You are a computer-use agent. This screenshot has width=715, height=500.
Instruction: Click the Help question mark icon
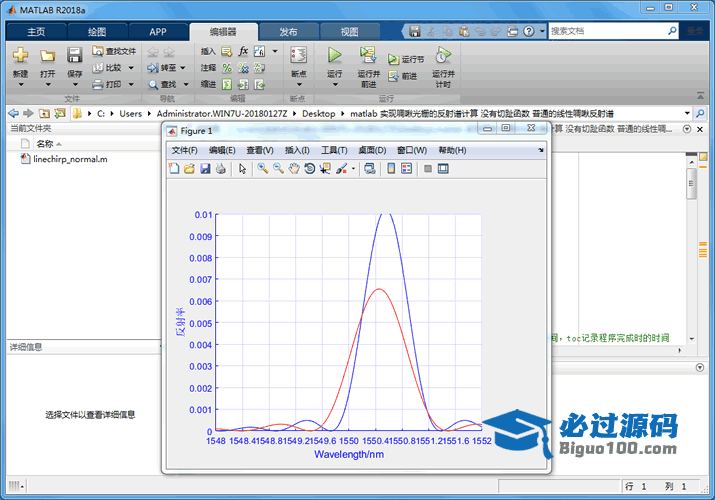coord(528,31)
